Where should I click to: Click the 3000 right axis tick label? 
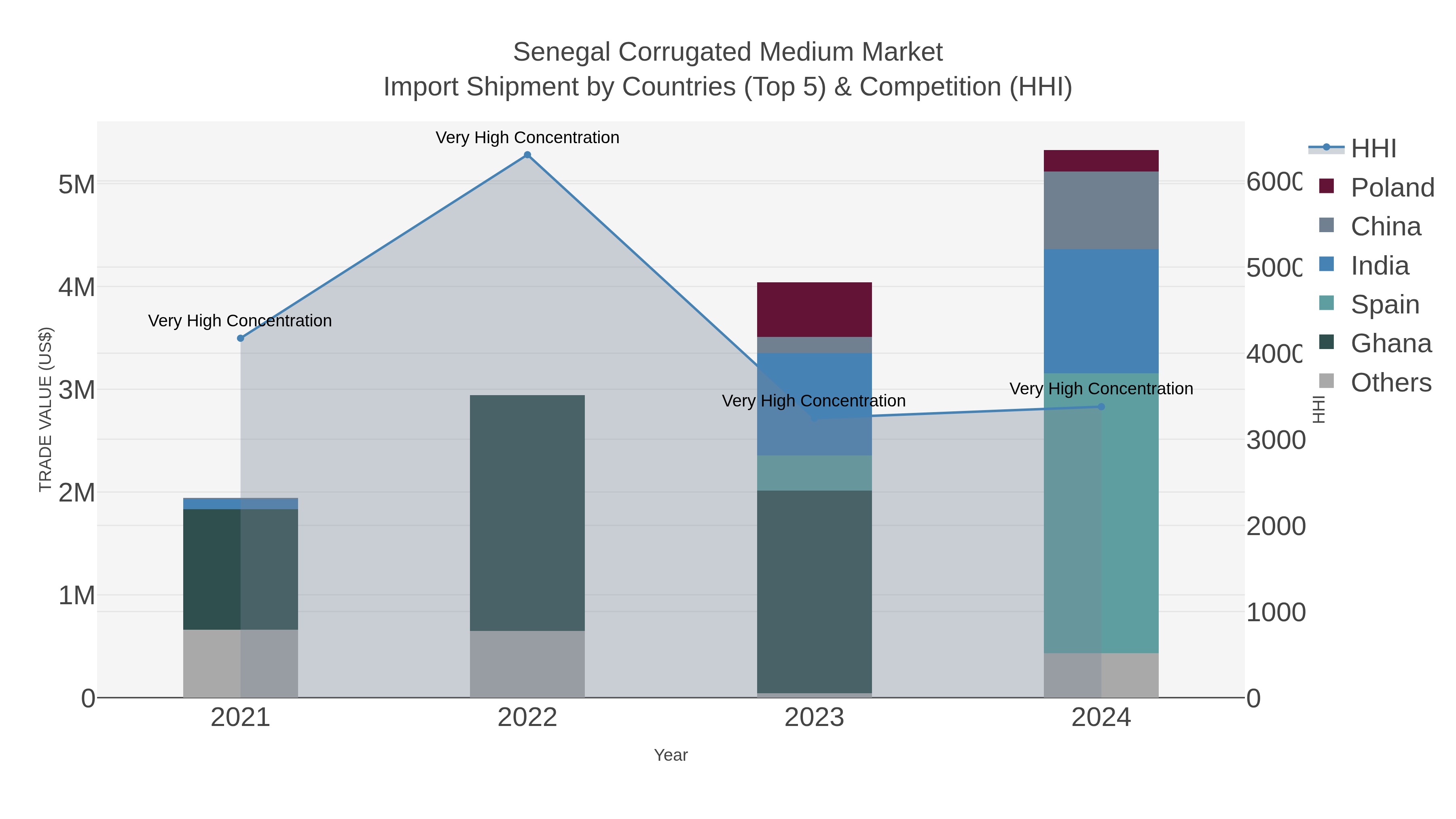(1276, 440)
